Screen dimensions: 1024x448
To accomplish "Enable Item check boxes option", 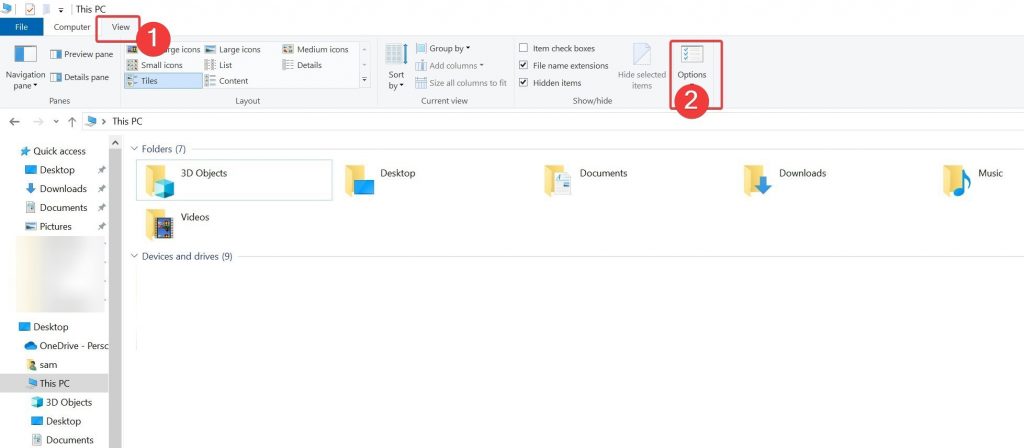I will coord(524,48).
